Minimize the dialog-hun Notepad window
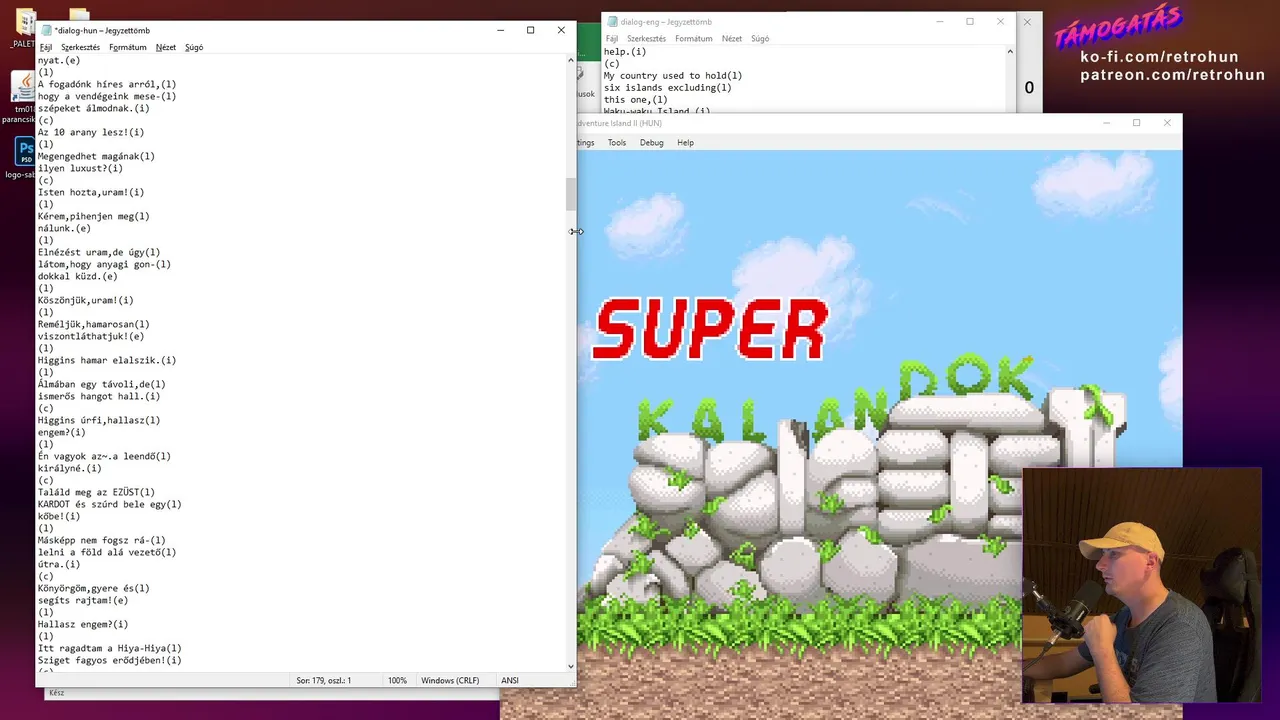The width and height of the screenshot is (1280, 720). pyautogui.click(x=500, y=30)
